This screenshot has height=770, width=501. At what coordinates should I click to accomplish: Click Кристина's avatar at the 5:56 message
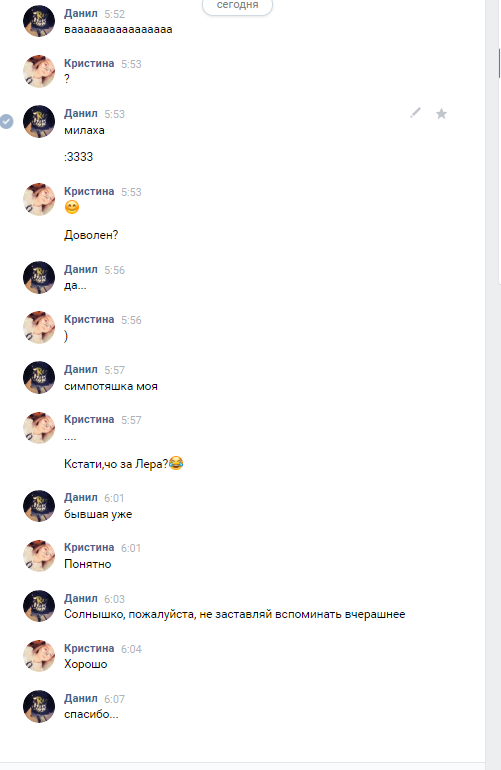point(39,327)
